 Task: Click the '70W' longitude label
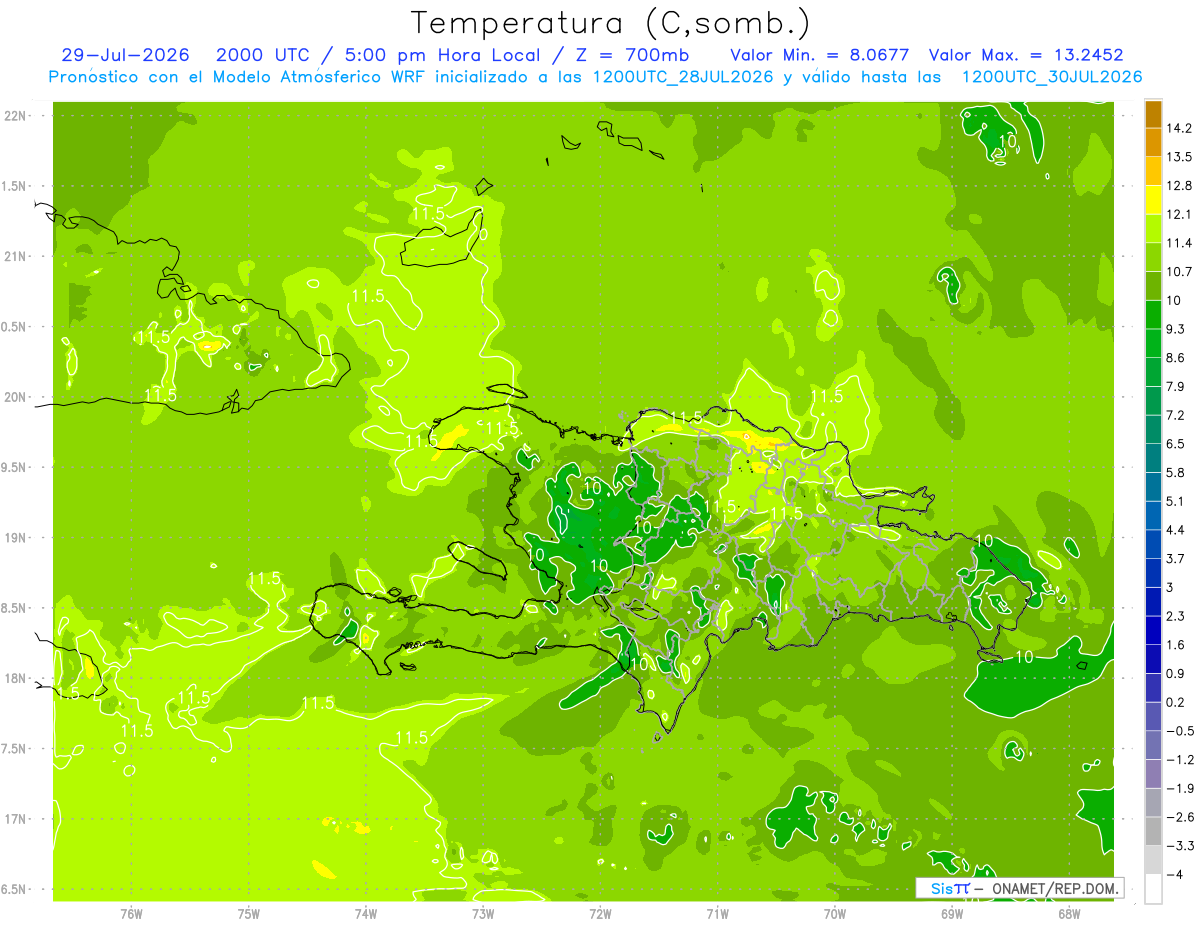(x=835, y=913)
